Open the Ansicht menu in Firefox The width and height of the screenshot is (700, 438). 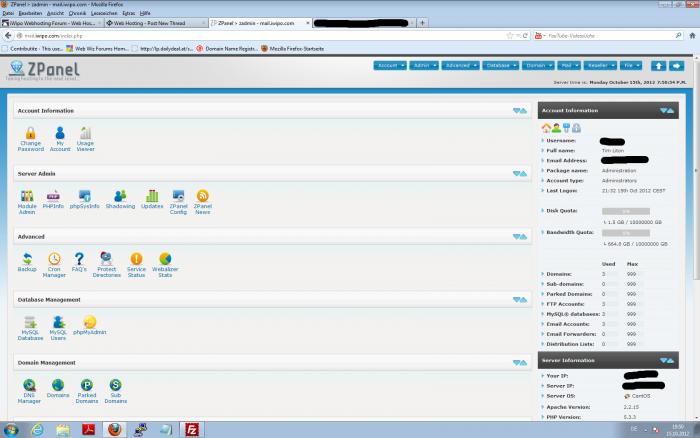pyautogui.click(x=55, y=13)
